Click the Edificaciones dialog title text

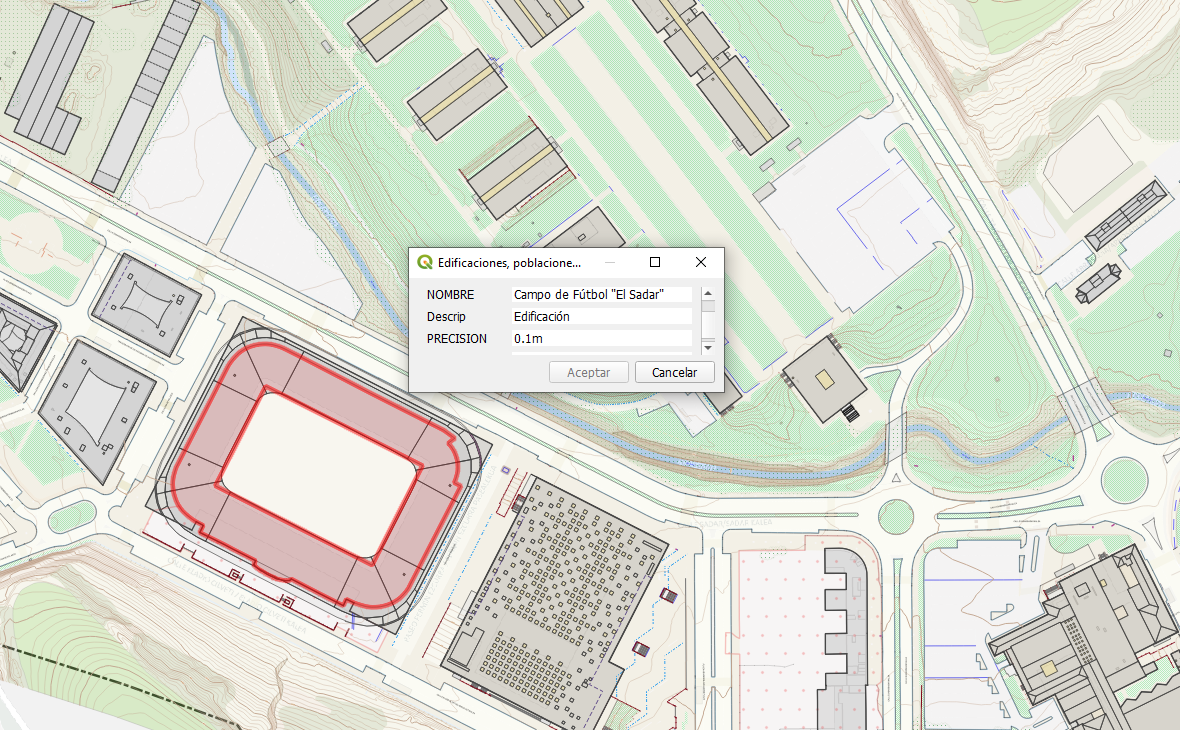(x=508, y=262)
